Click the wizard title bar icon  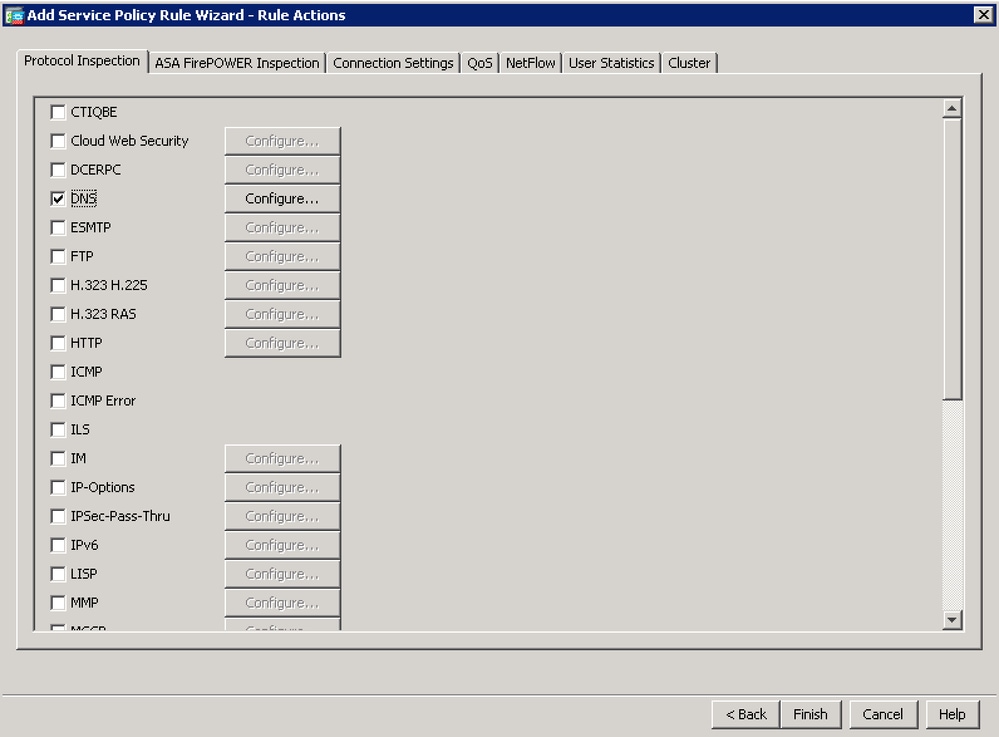tap(14, 15)
